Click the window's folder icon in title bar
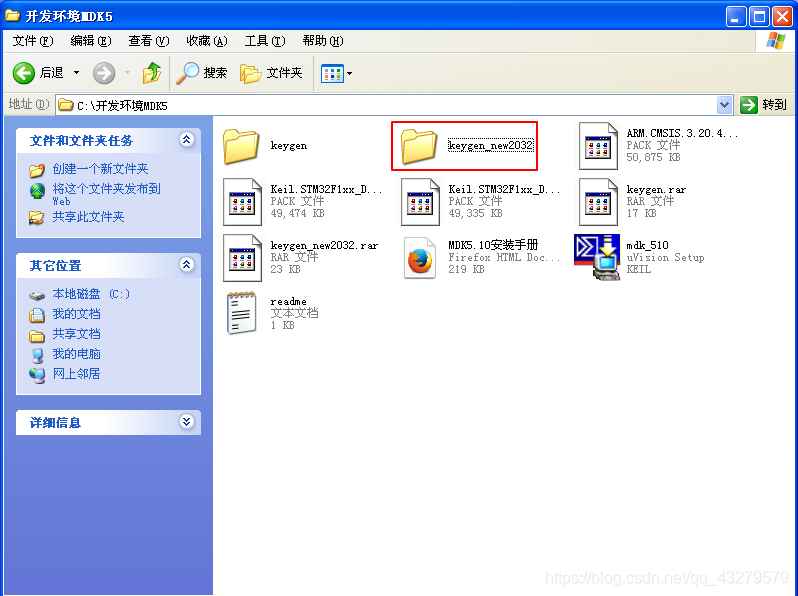 click(x=12, y=16)
